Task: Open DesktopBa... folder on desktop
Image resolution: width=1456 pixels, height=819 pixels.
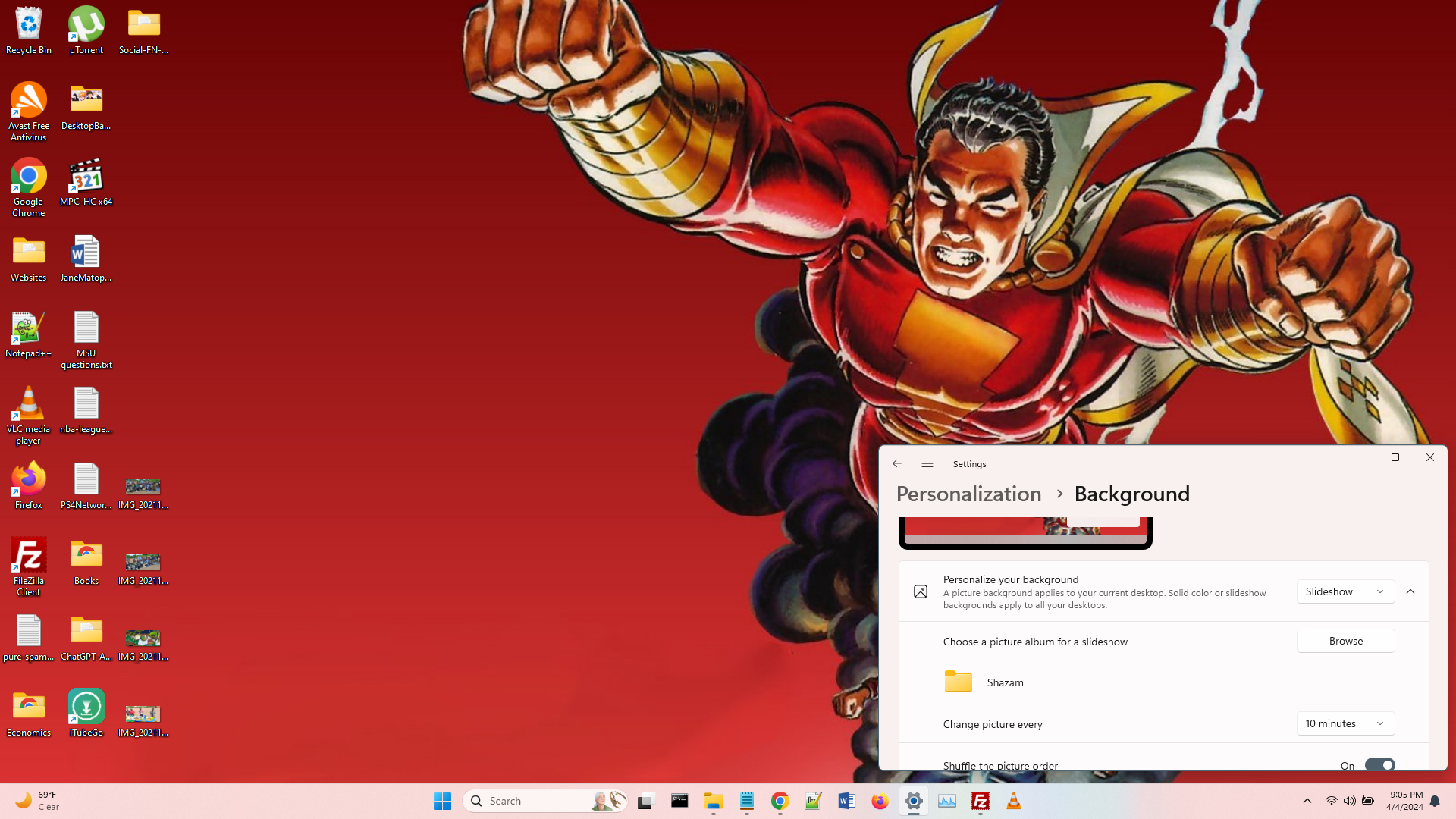Action: (86, 107)
